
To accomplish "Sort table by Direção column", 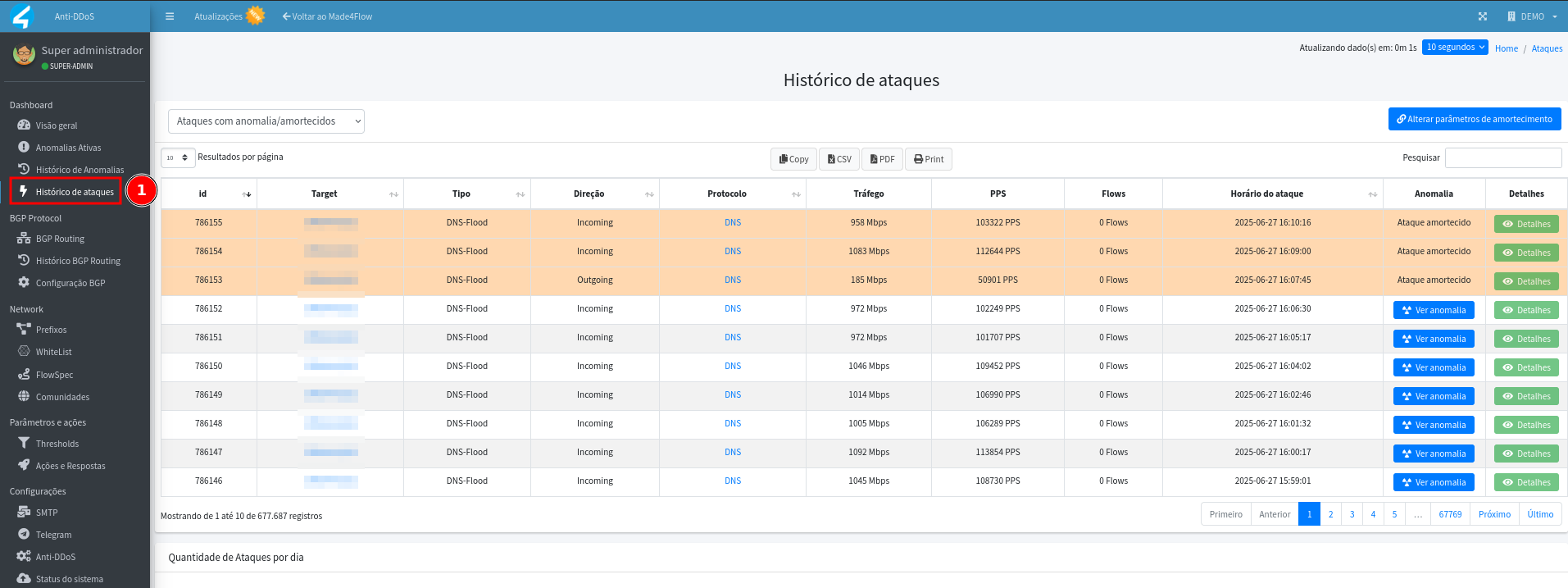I will pos(594,194).
